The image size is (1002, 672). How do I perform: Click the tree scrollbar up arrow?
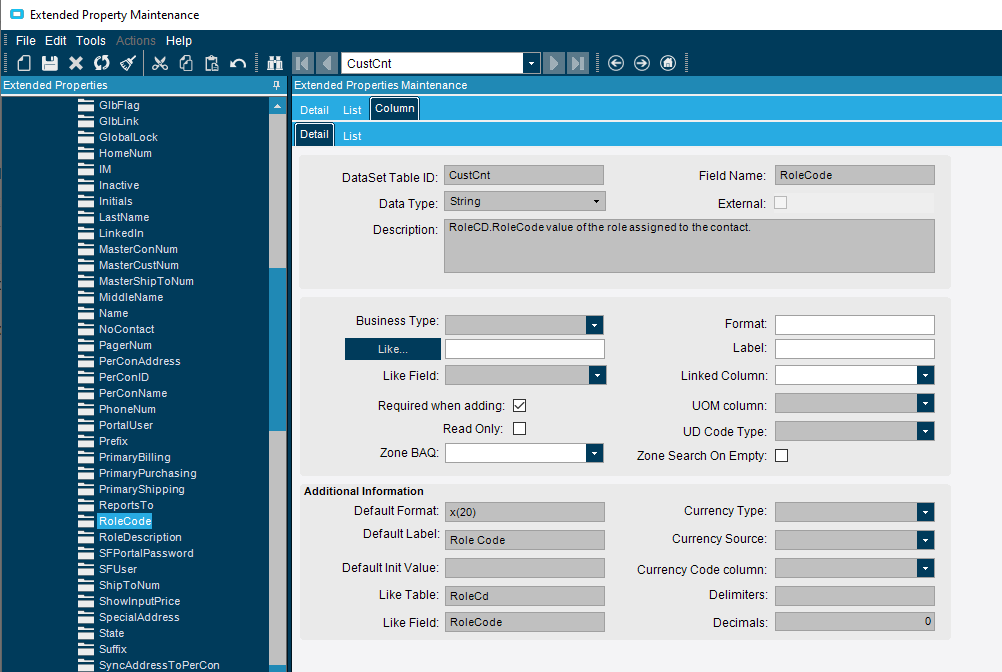277,106
